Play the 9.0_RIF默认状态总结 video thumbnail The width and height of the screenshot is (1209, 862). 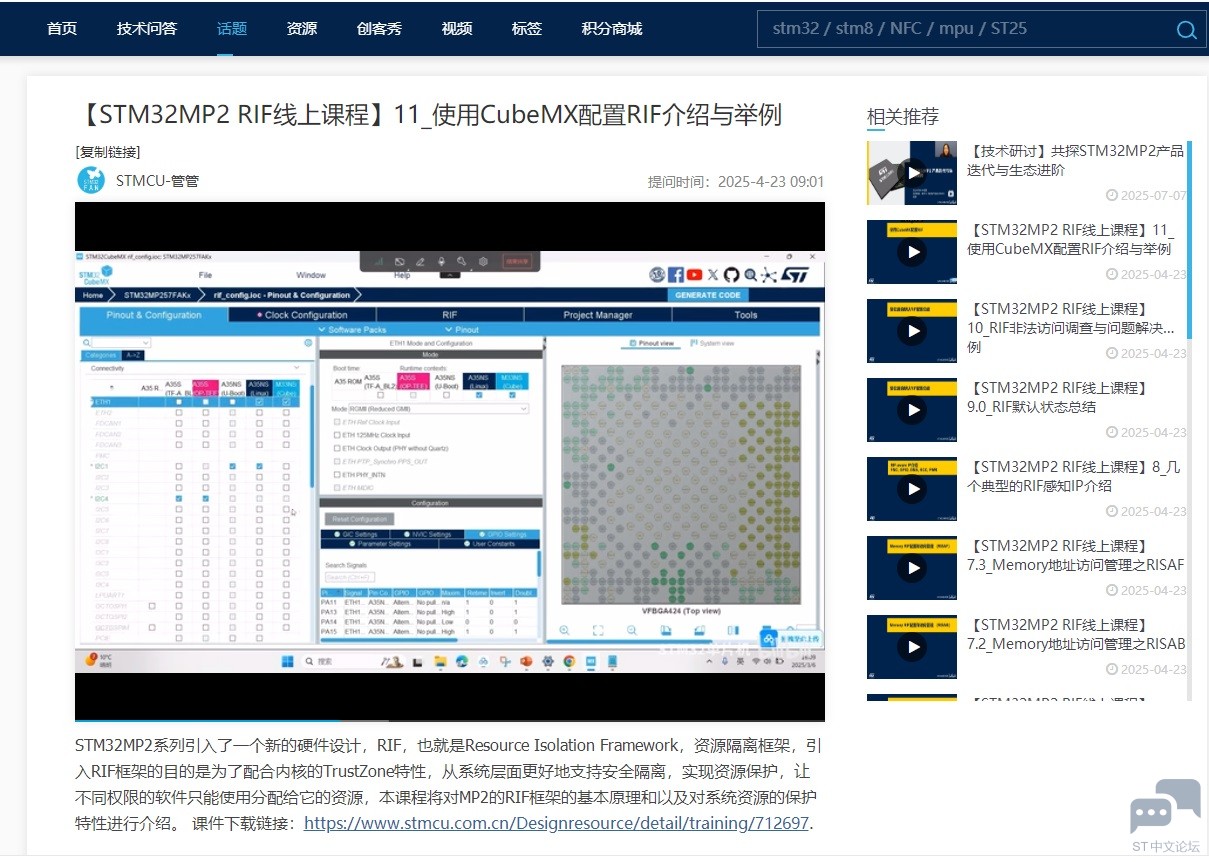tap(911, 410)
